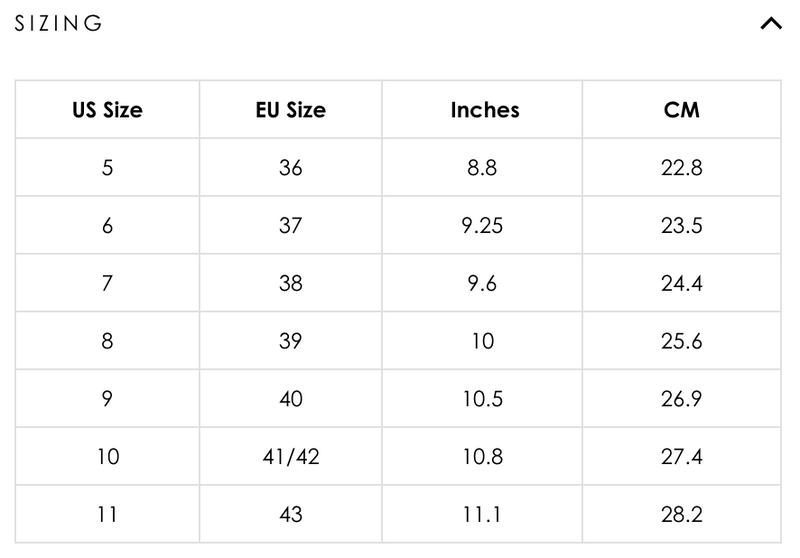The height and width of the screenshot is (558, 800).
Task: Click the EU size 43 cell
Action: tap(291, 516)
